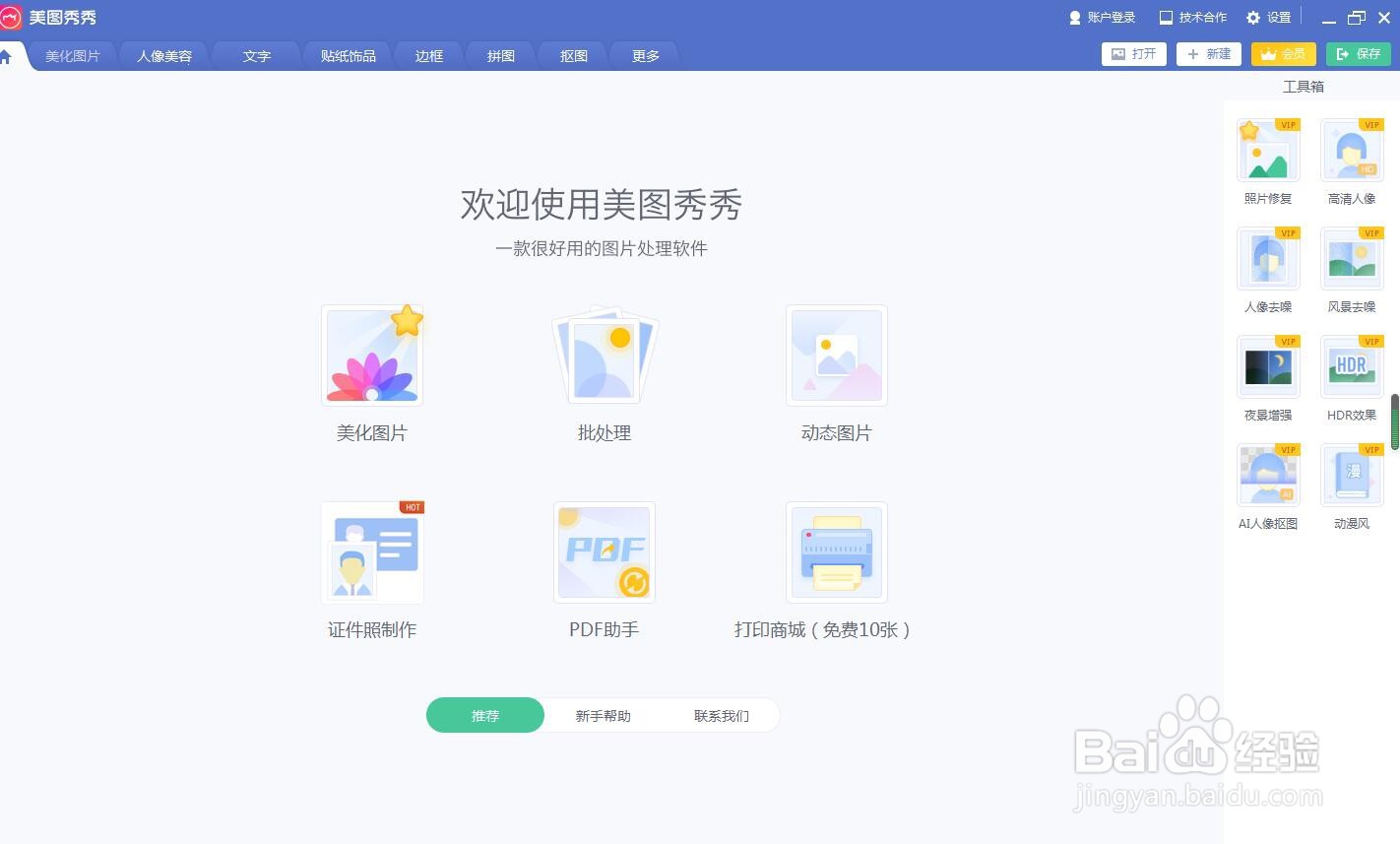The height and width of the screenshot is (844, 1400).
Task: Open the HDR效果 tool
Action: coord(1352,376)
